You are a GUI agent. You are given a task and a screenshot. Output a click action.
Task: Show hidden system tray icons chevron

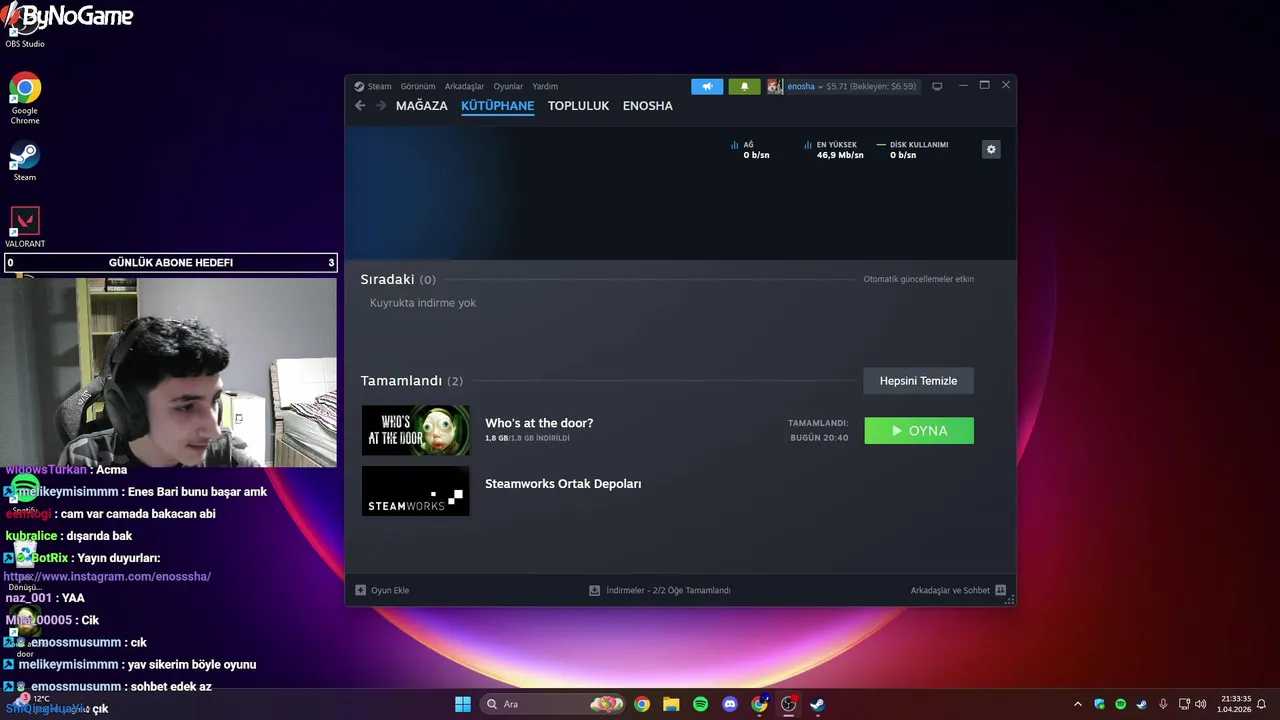[x=1077, y=704]
